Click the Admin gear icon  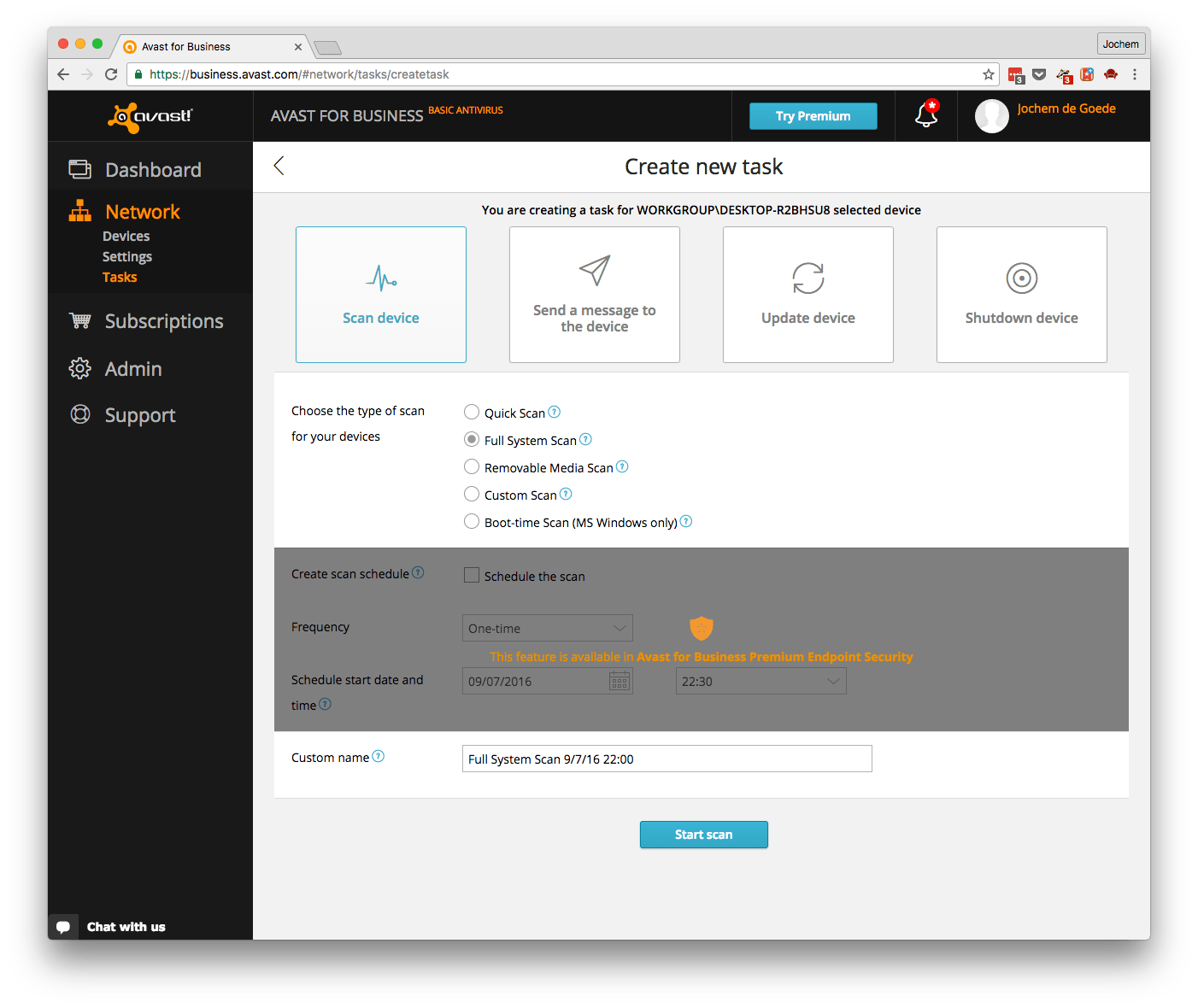80,368
